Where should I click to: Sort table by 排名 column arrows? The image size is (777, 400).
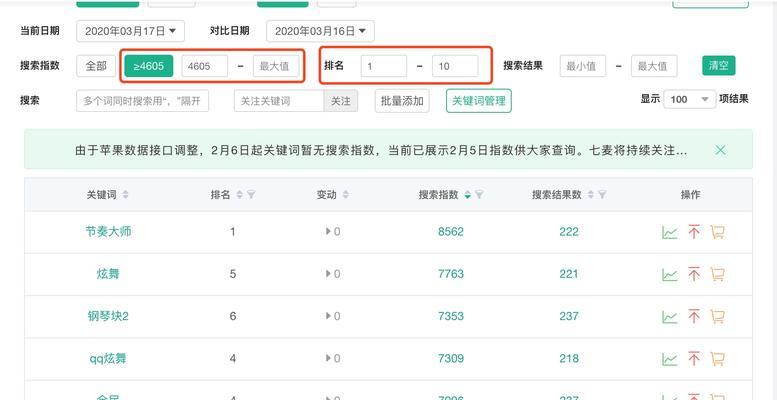[x=239, y=195]
